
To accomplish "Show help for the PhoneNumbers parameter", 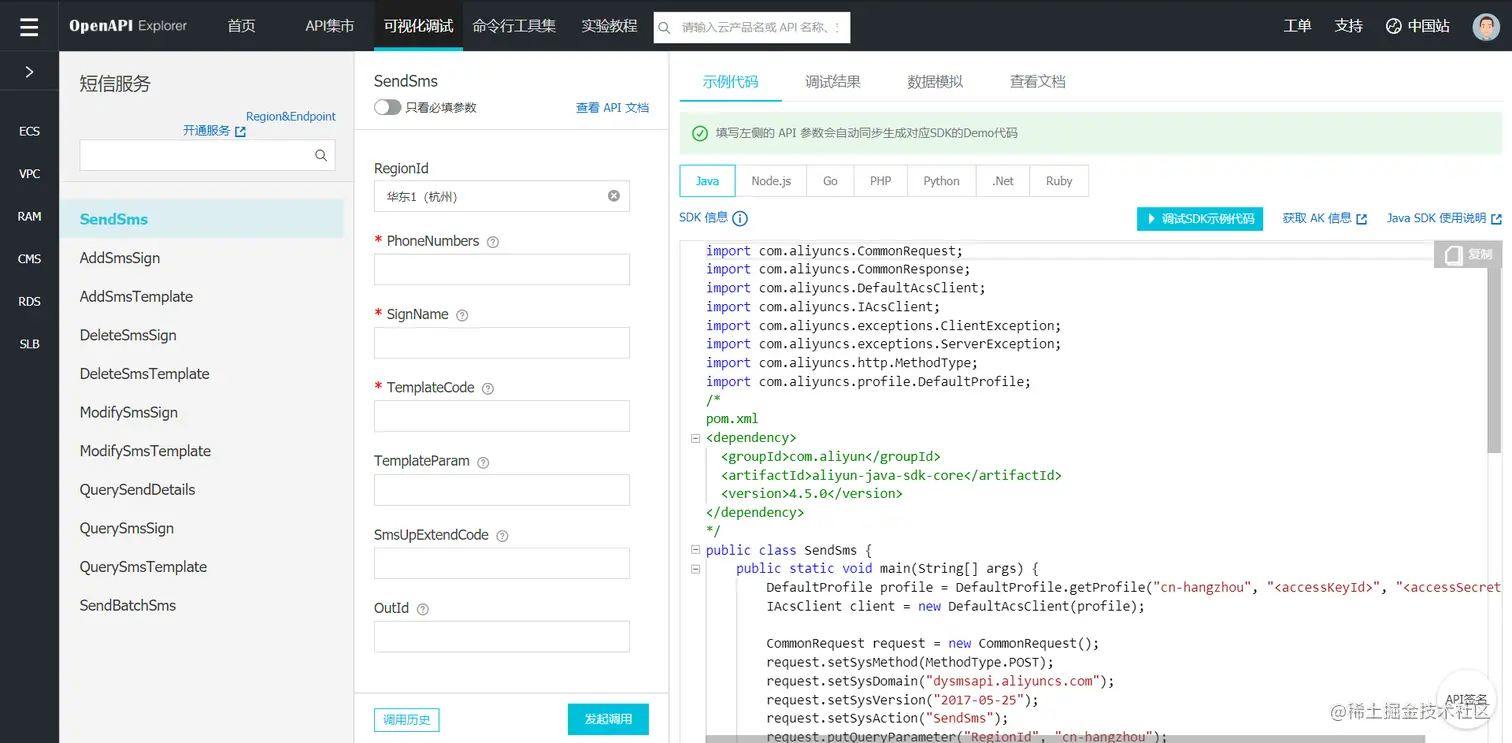I will [x=492, y=242].
